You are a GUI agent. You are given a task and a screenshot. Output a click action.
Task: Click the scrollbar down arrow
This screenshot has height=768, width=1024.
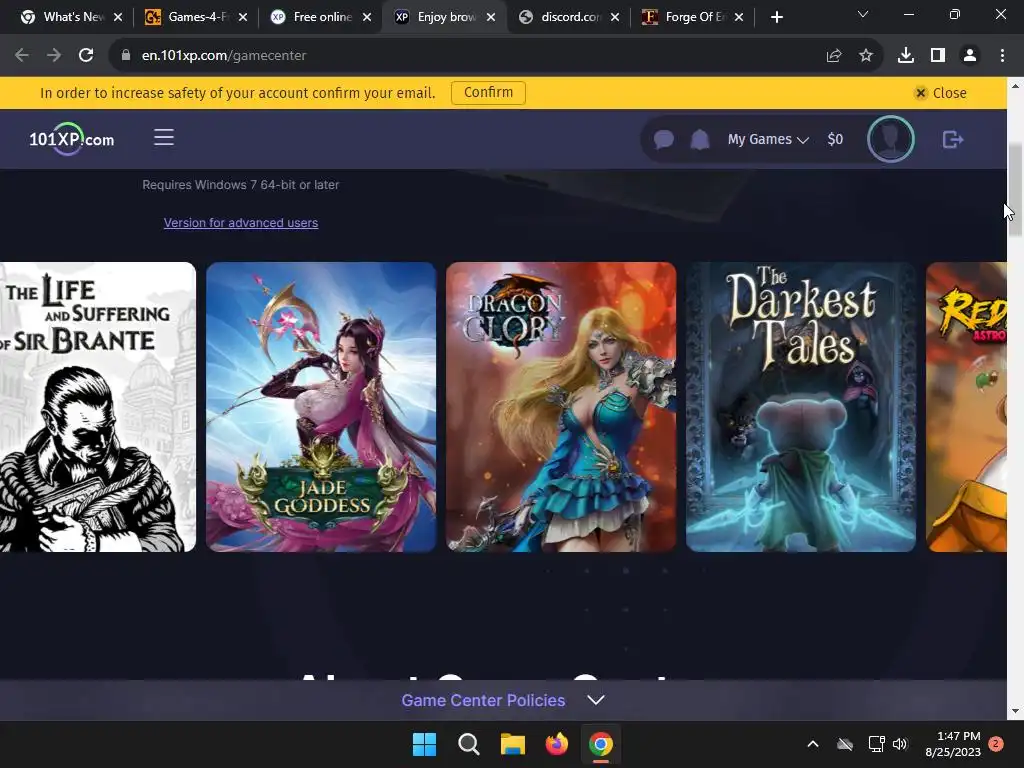click(1015, 711)
